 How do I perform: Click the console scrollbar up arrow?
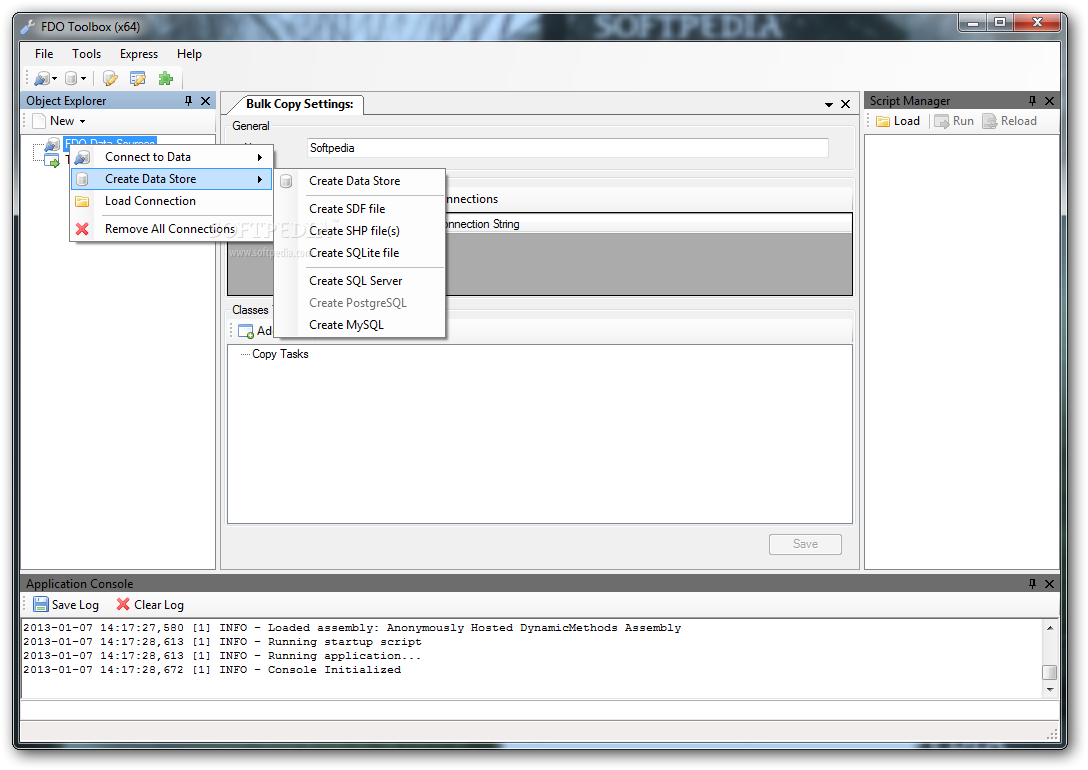tap(1050, 628)
